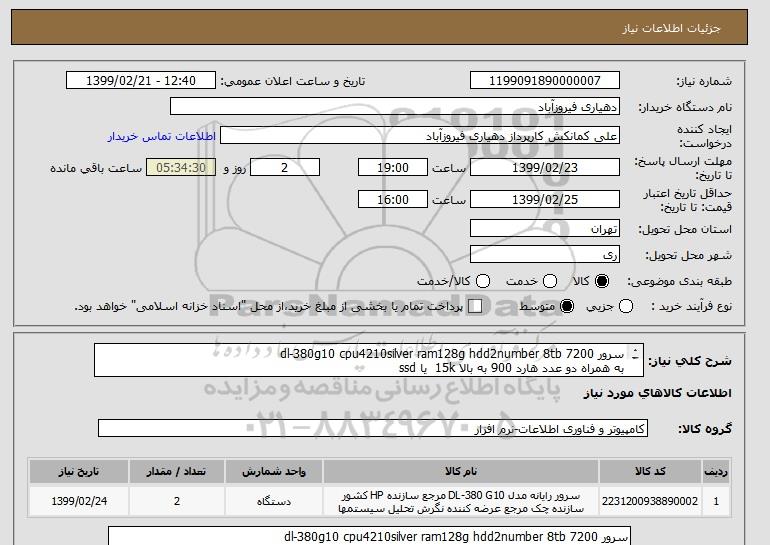Screen dimensions: 770x545
Task: Click the quantity cell showing 2 in table
Action: pos(176,501)
